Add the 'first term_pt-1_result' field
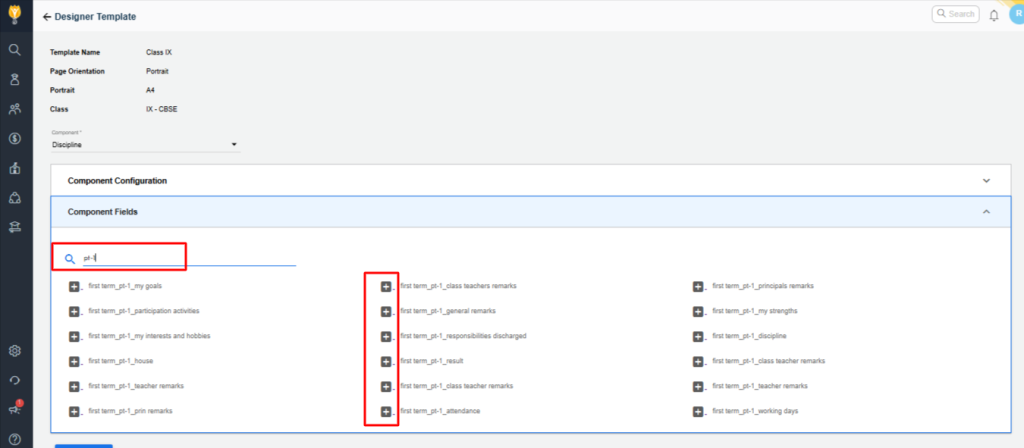The height and width of the screenshot is (448, 1024). pos(386,361)
